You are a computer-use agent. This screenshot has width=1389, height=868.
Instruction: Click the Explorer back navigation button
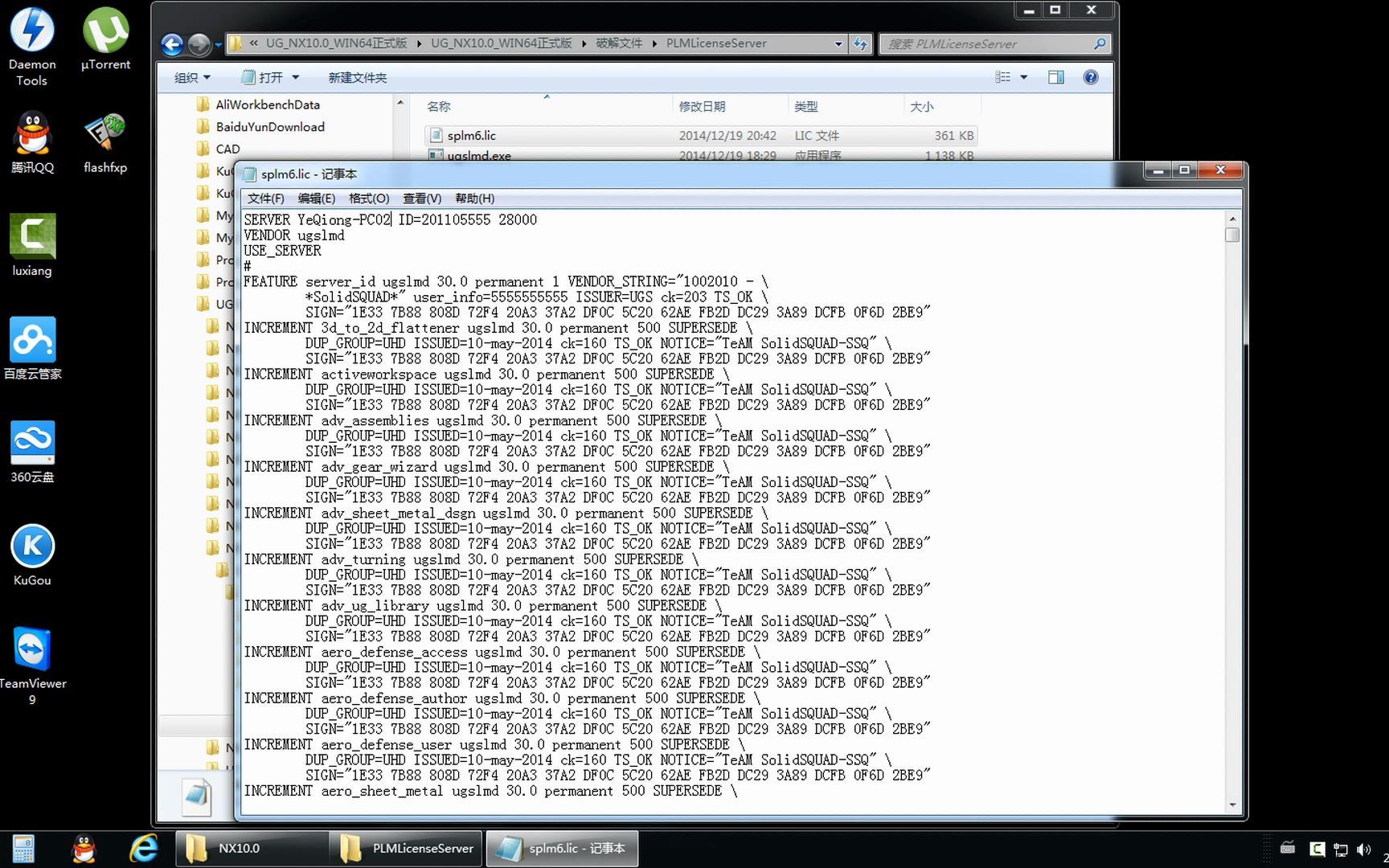point(172,43)
